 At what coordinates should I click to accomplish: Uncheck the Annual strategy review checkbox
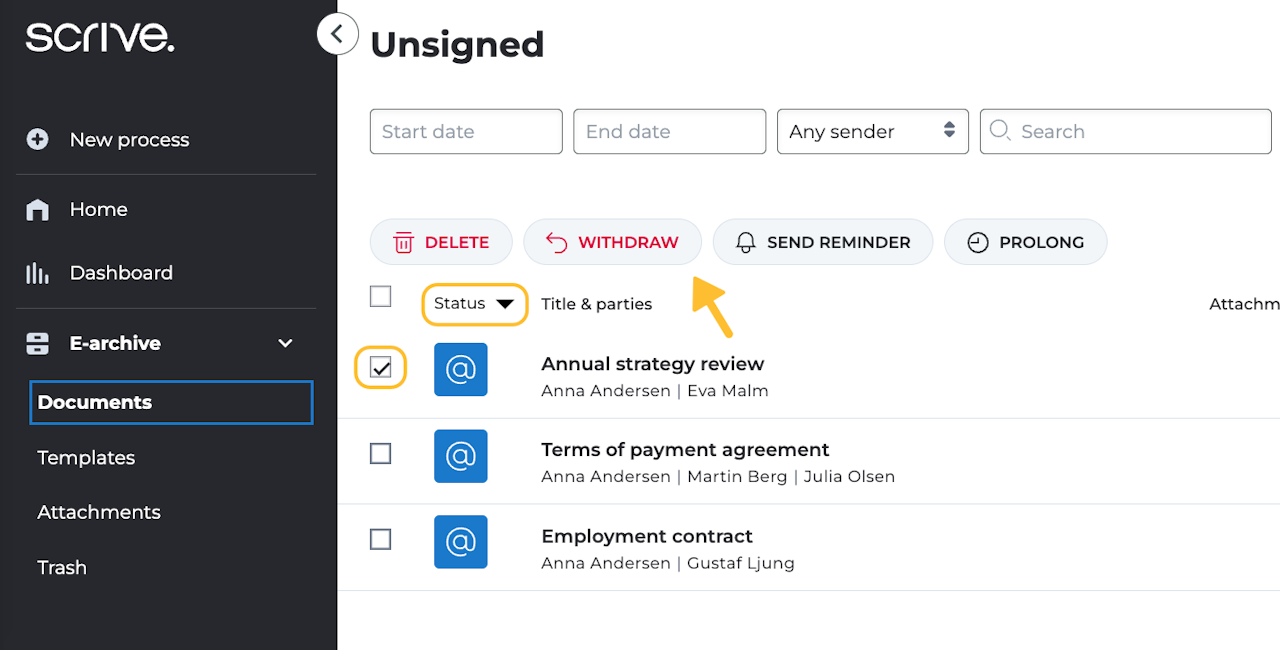(x=381, y=368)
